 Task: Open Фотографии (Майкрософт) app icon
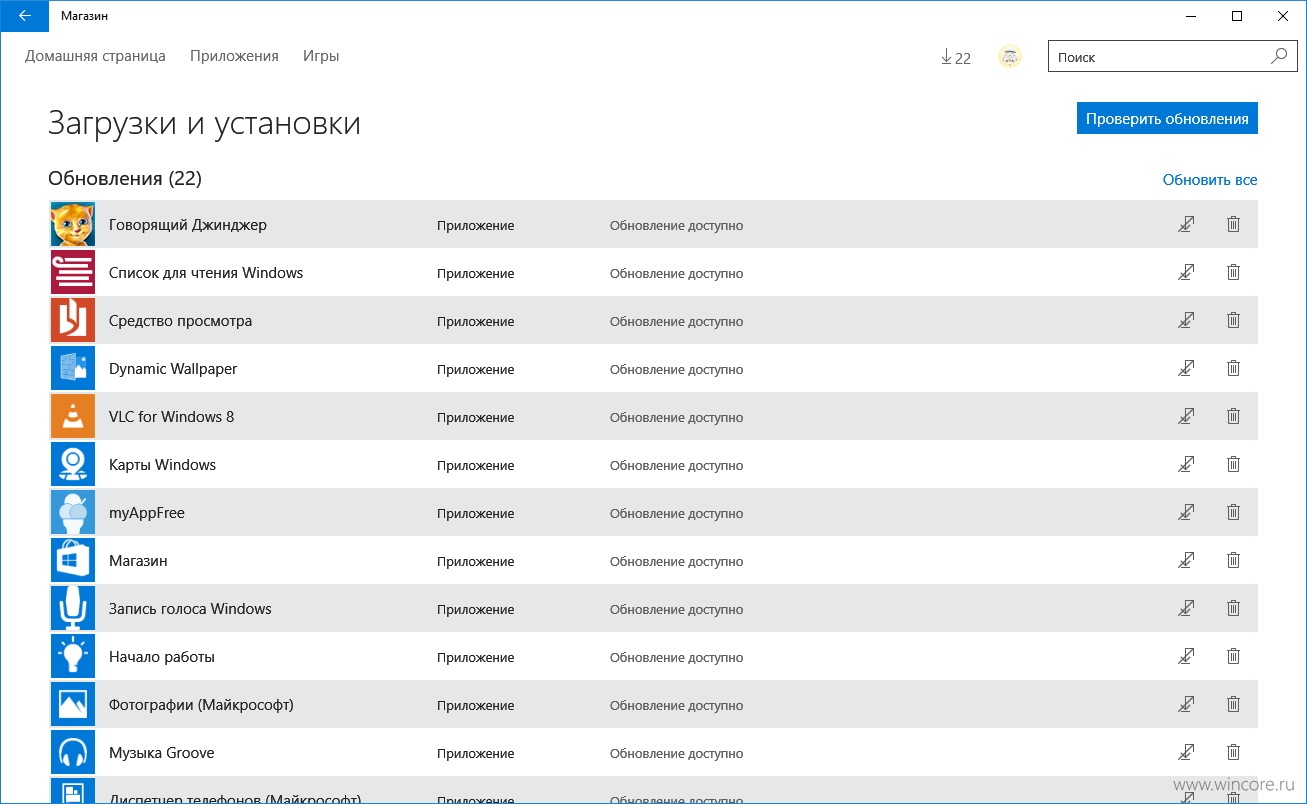(73, 705)
